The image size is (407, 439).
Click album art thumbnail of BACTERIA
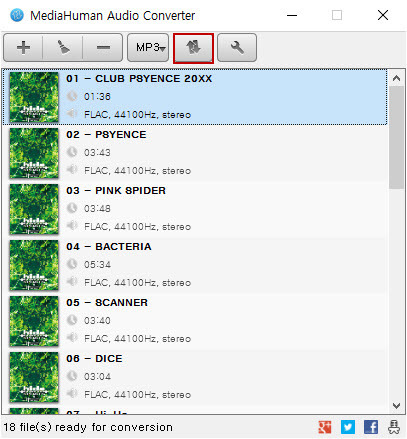[34, 265]
